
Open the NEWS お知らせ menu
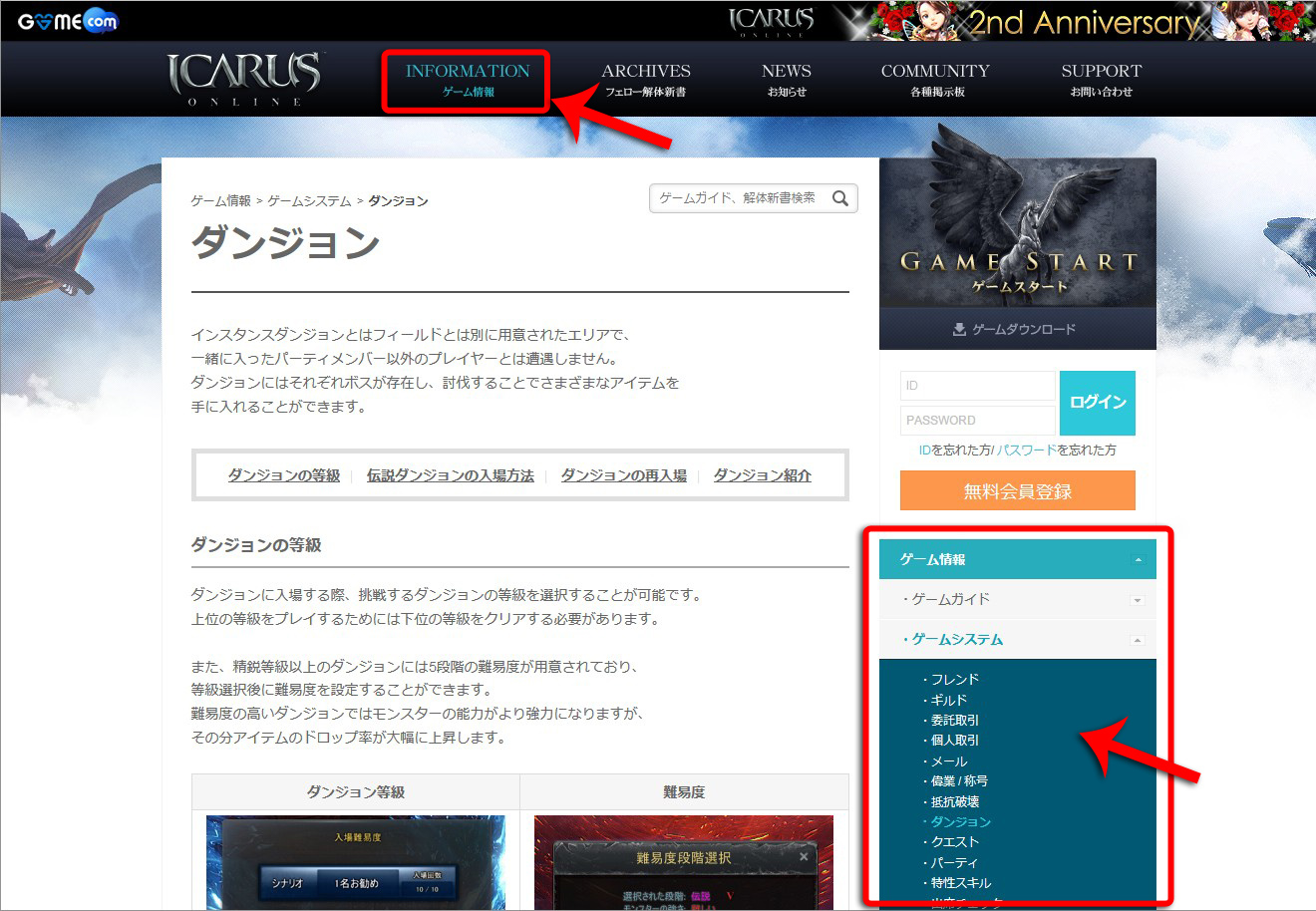[787, 80]
